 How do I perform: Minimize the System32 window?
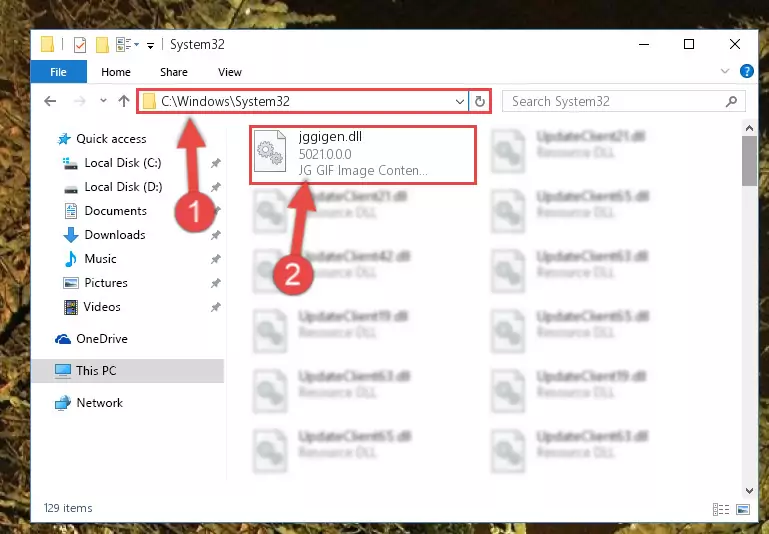644,45
